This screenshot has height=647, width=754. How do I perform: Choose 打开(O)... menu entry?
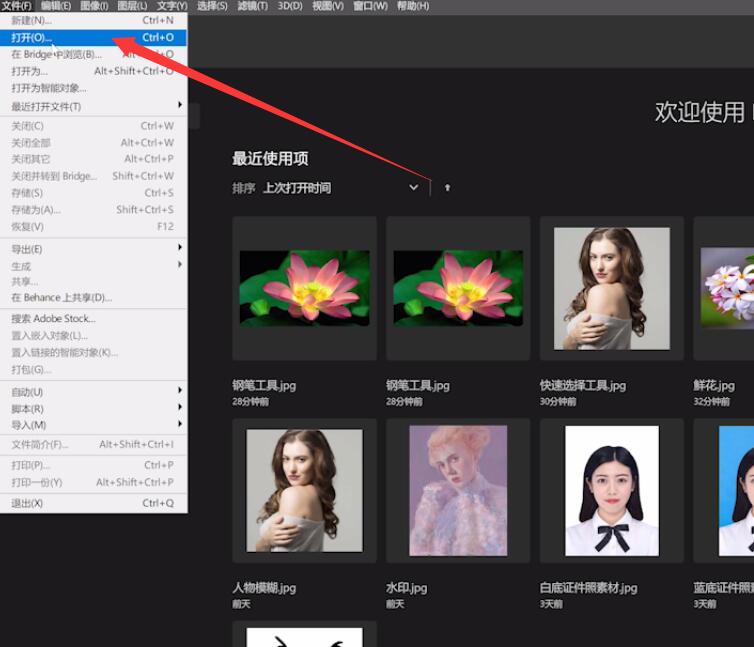[x=93, y=38]
